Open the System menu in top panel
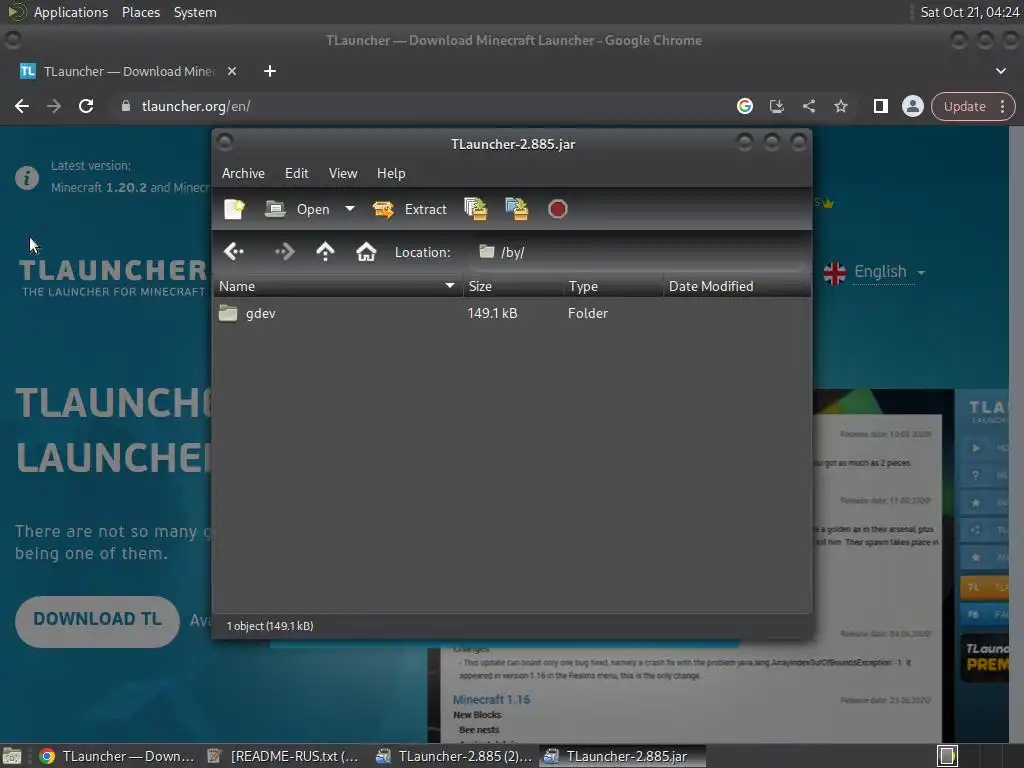The image size is (1024, 768). click(195, 12)
